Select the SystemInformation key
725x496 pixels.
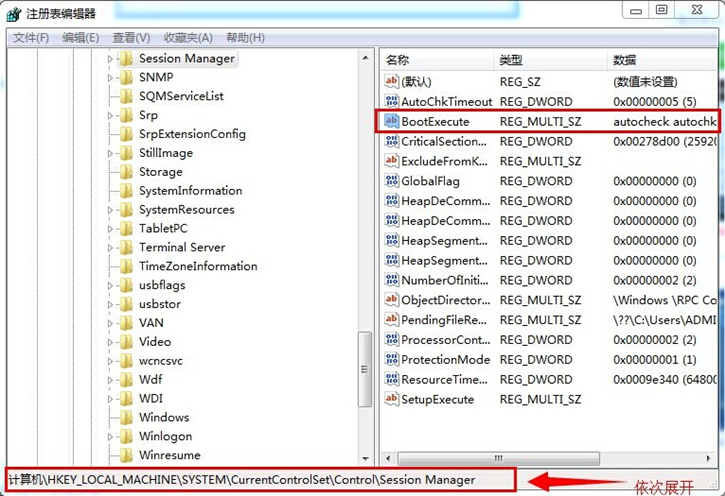[x=190, y=191]
